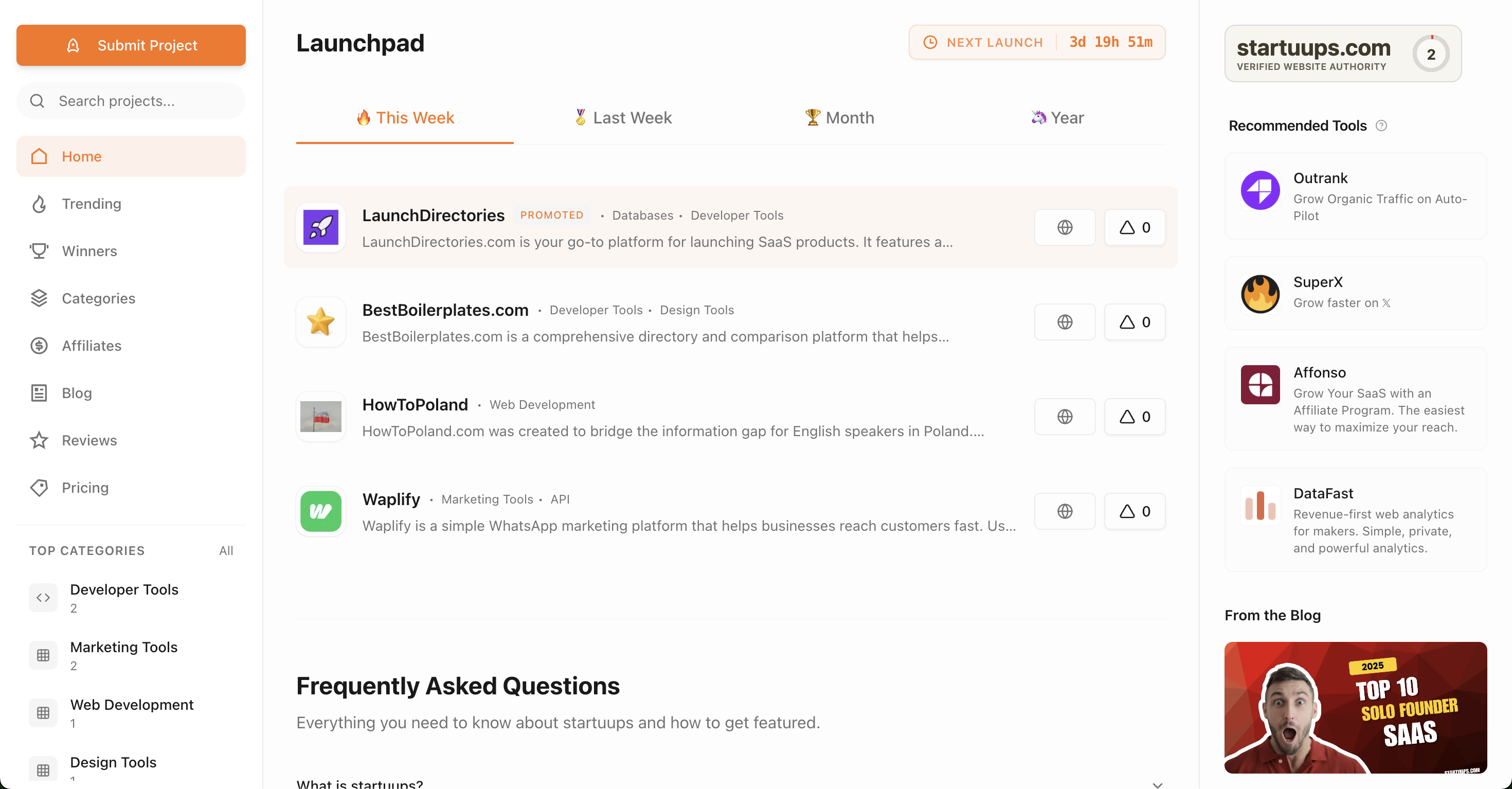This screenshot has height=789, width=1512.
Task: Show all top categories
Action: (226, 551)
